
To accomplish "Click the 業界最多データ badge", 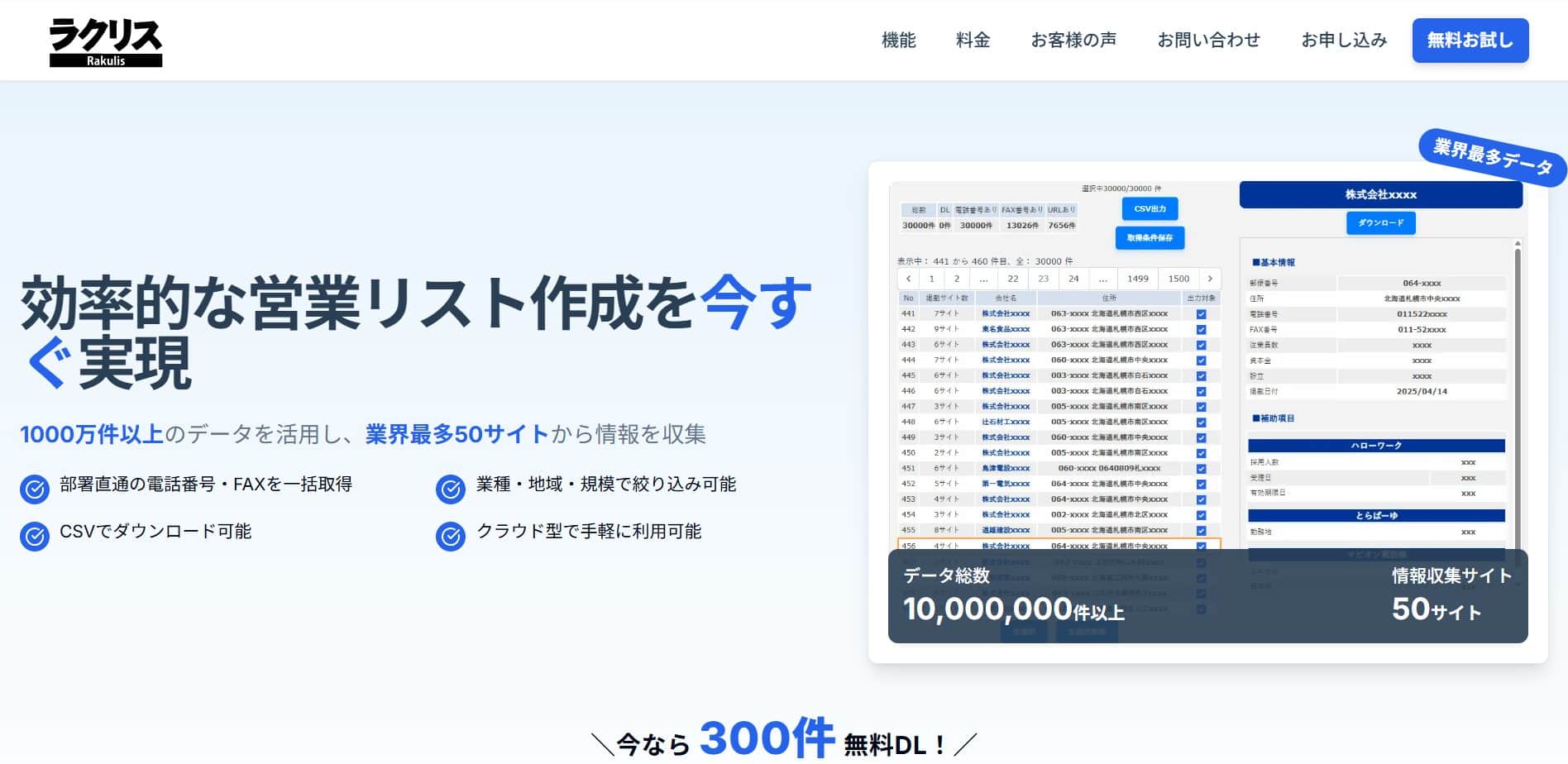I will click(1492, 157).
